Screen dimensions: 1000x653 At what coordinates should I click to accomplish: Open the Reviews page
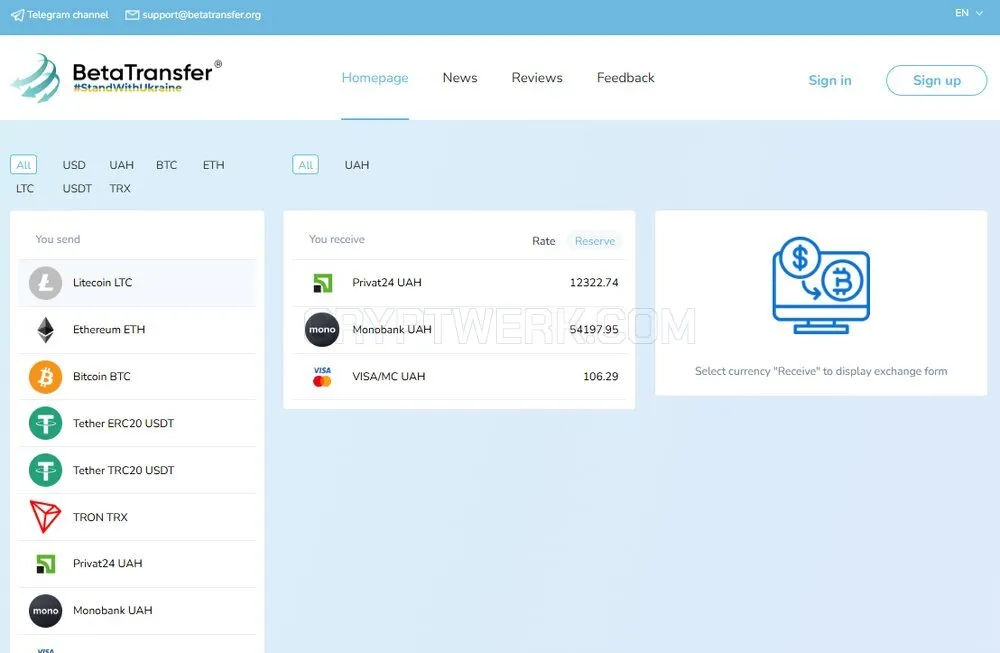(x=537, y=78)
